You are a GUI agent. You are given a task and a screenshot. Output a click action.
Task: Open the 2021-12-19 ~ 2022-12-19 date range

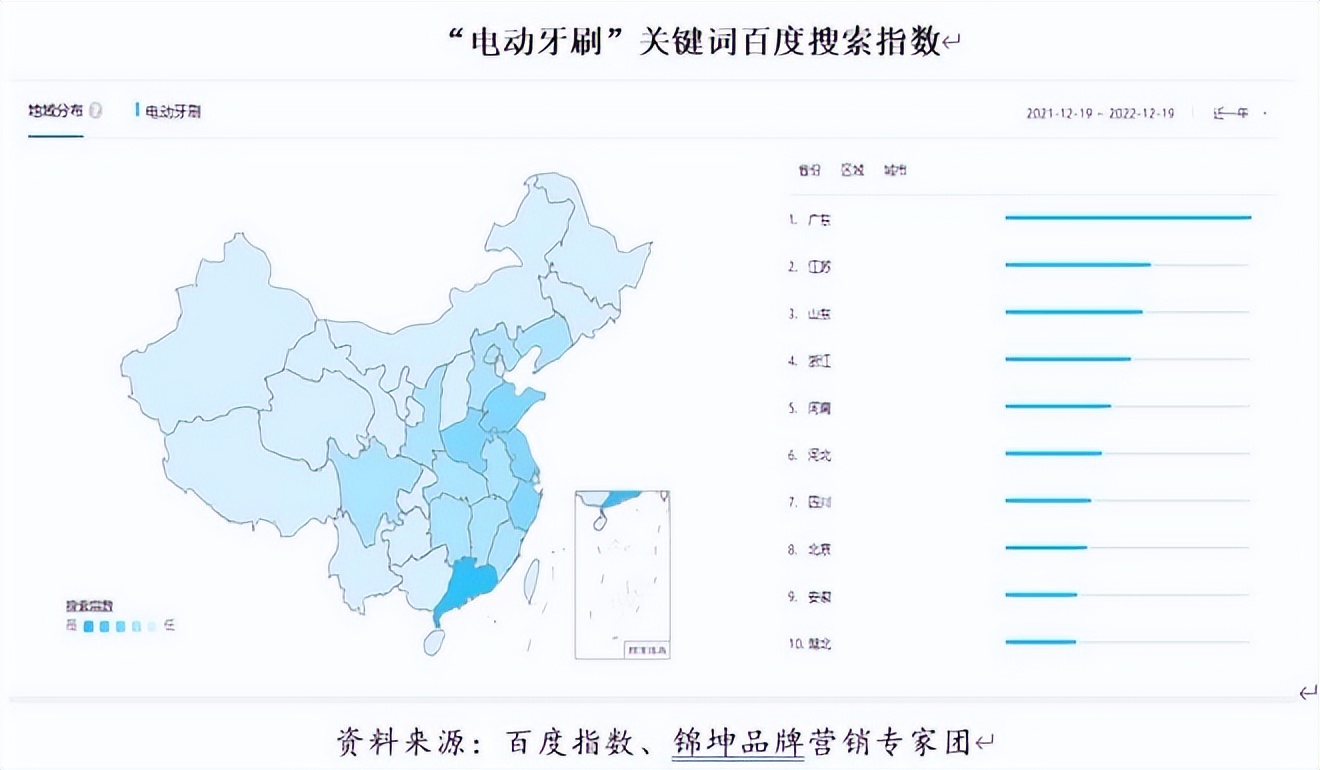click(1100, 113)
